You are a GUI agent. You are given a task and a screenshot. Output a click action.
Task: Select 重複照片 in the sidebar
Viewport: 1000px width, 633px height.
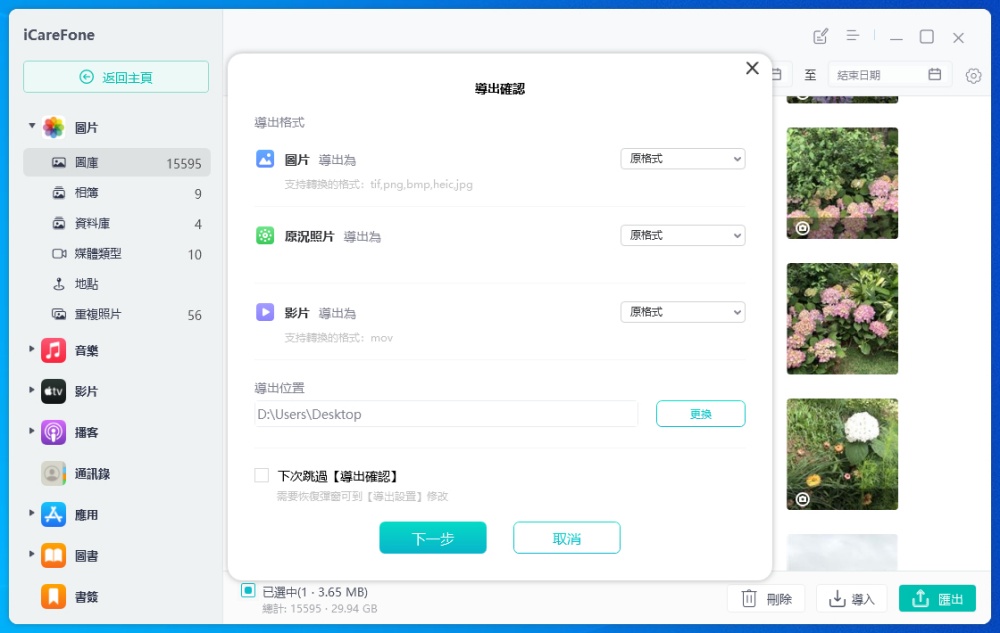[x=98, y=314]
